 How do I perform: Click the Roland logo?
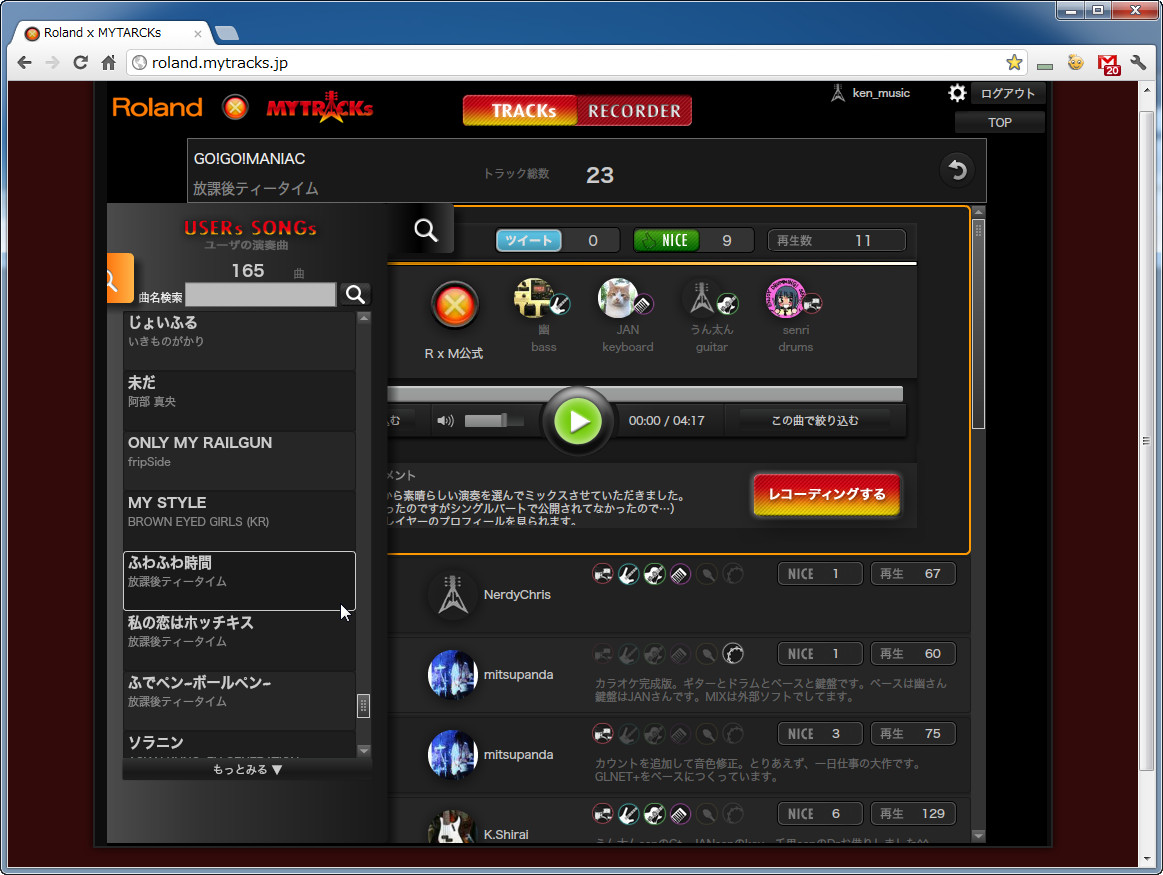(x=157, y=108)
